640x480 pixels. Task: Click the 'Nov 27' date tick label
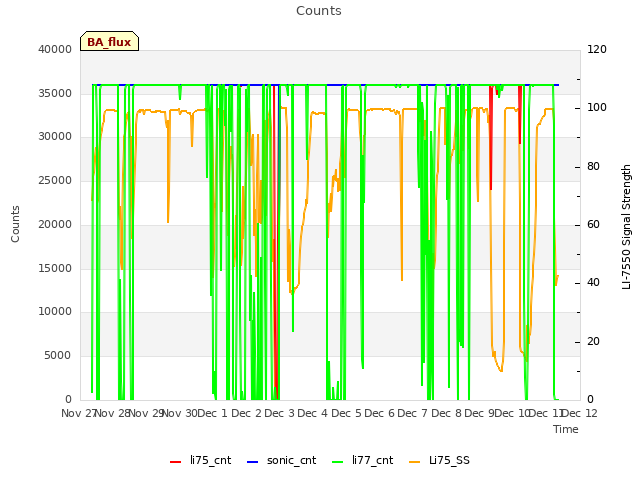79,413
